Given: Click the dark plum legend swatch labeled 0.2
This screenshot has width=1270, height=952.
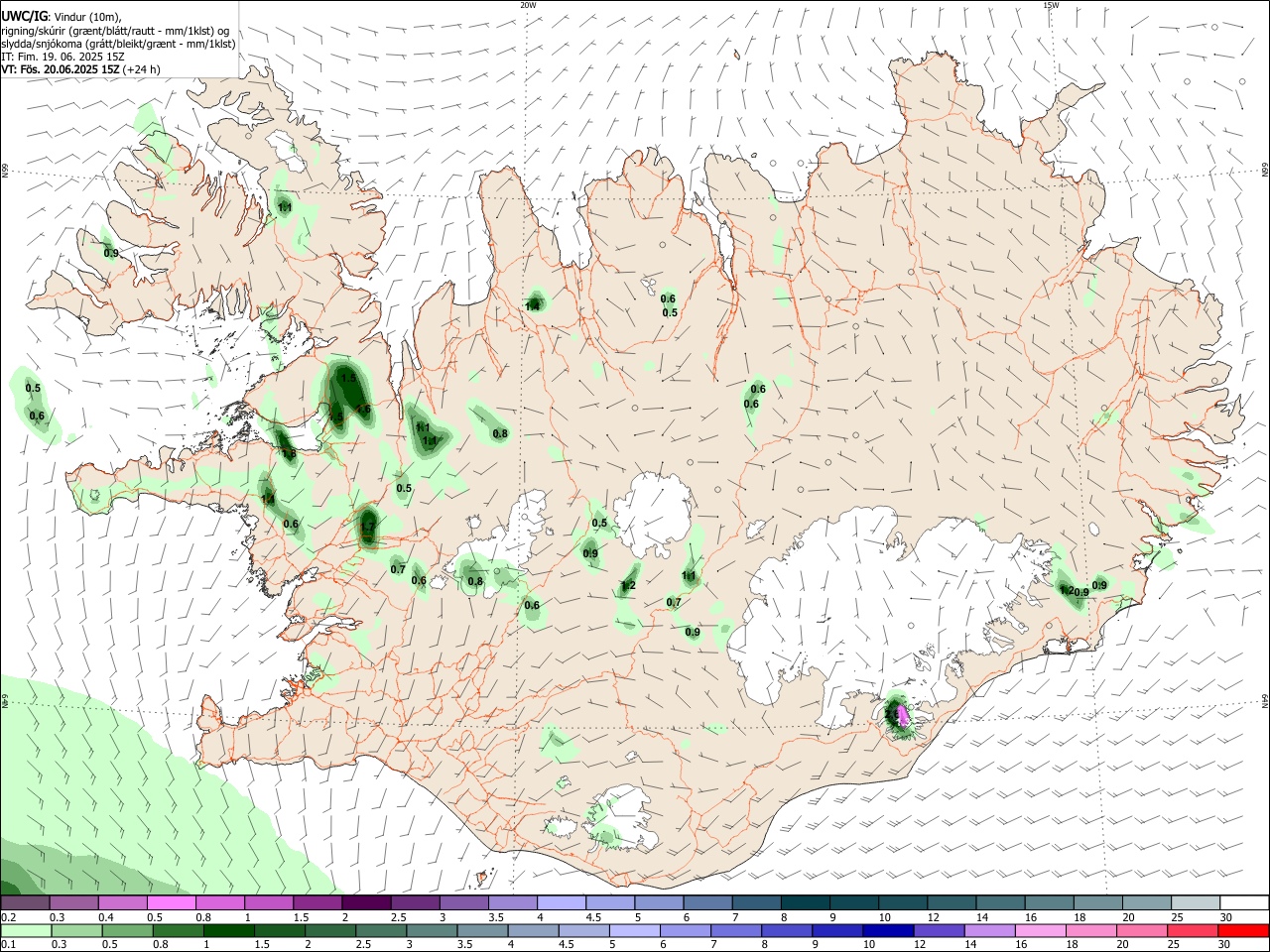Looking at the screenshot, I should point(25,903).
